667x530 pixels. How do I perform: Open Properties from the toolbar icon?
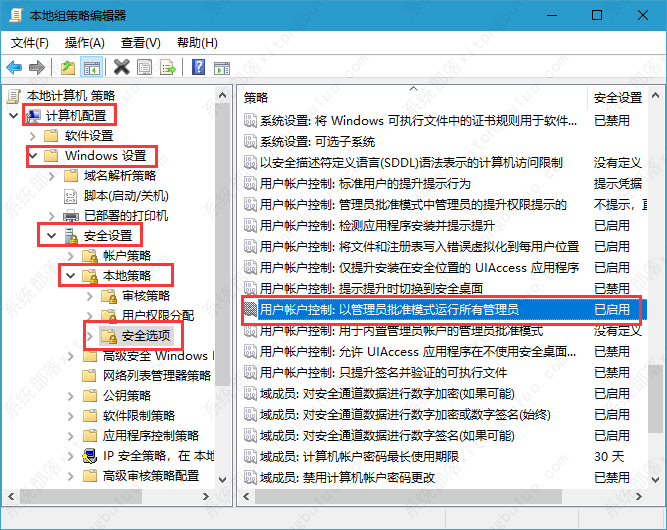click(144, 67)
